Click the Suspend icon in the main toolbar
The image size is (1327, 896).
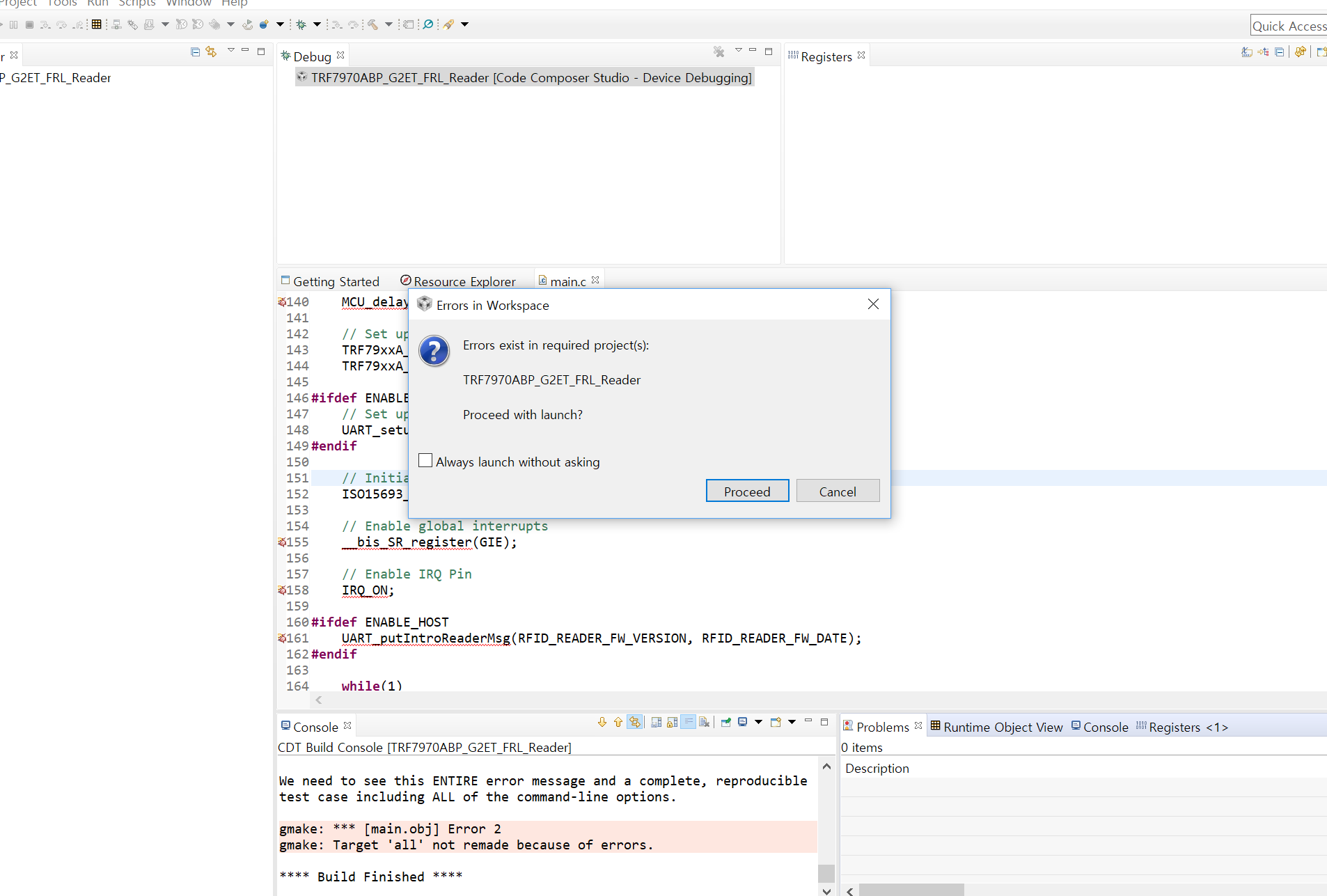click(13, 24)
